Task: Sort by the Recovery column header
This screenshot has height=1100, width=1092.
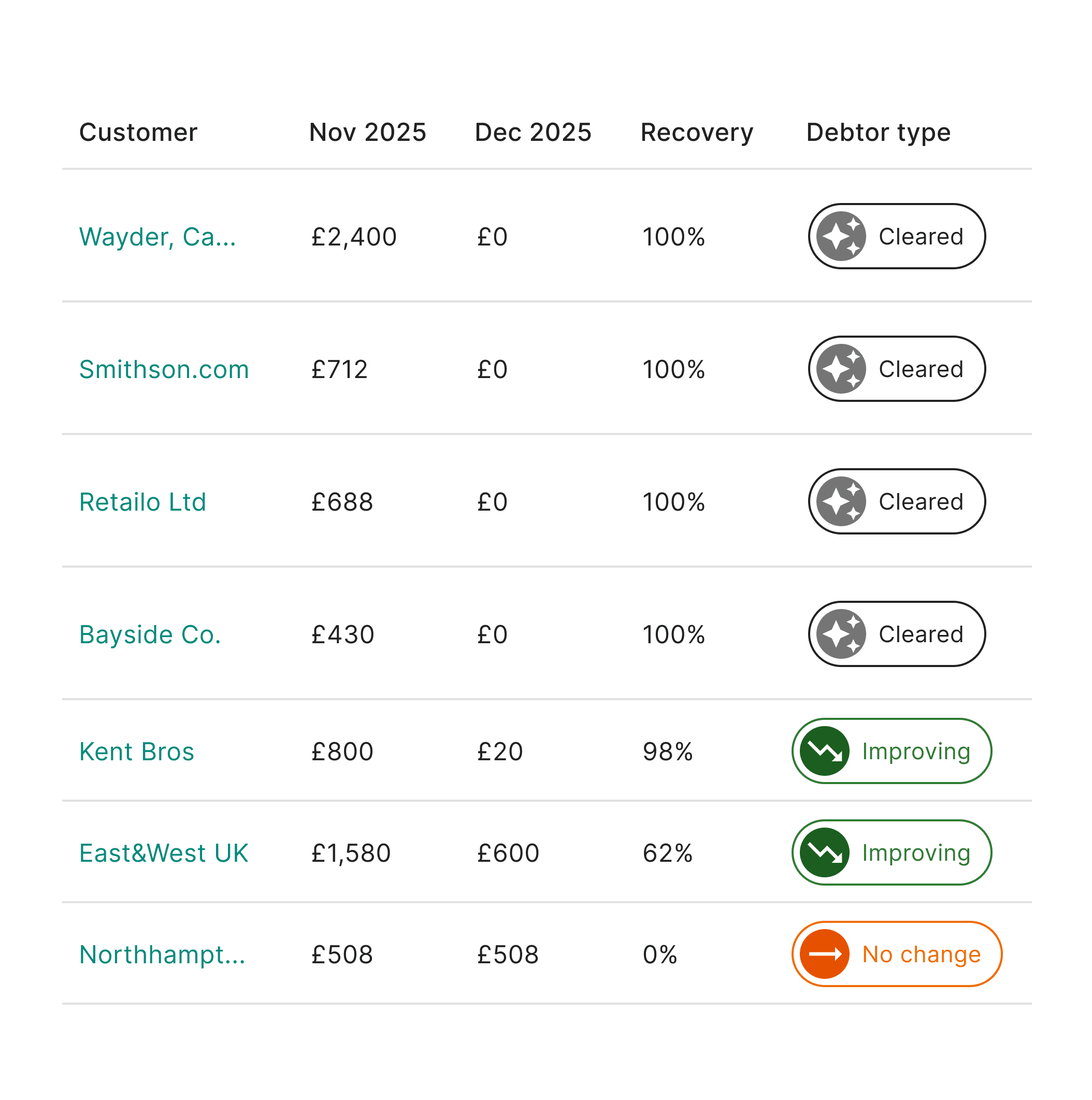Action: (697, 133)
